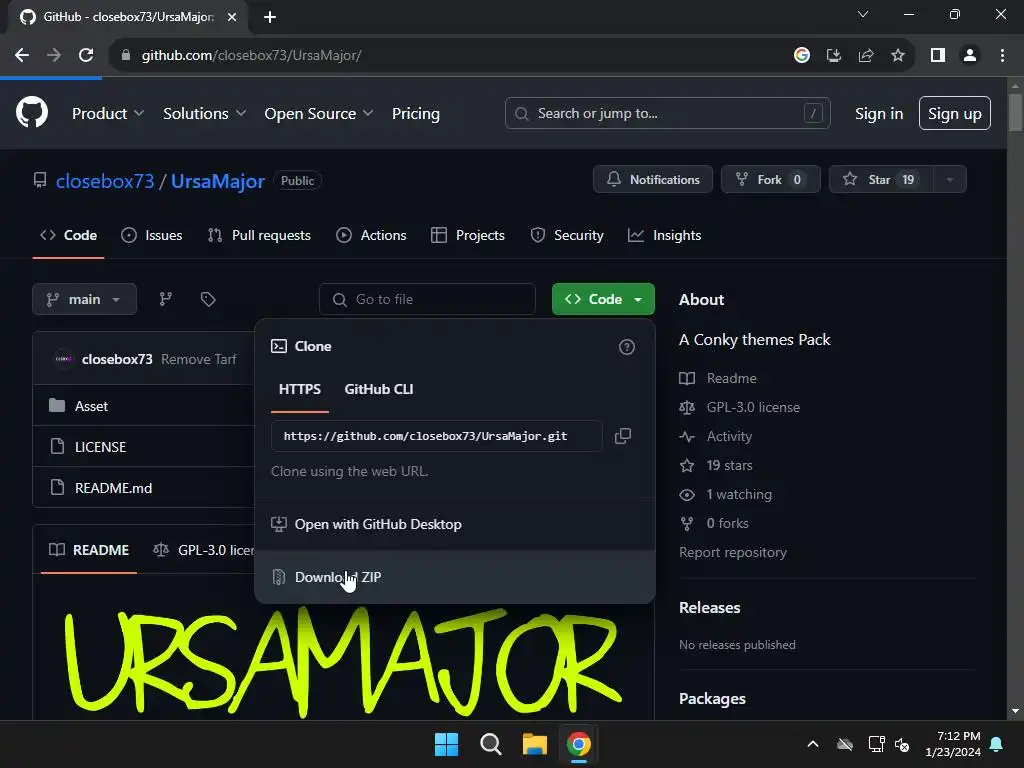Open Chrome three-dot menu
Image resolution: width=1024 pixels, height=768 pixels.
pos(1002,56)
